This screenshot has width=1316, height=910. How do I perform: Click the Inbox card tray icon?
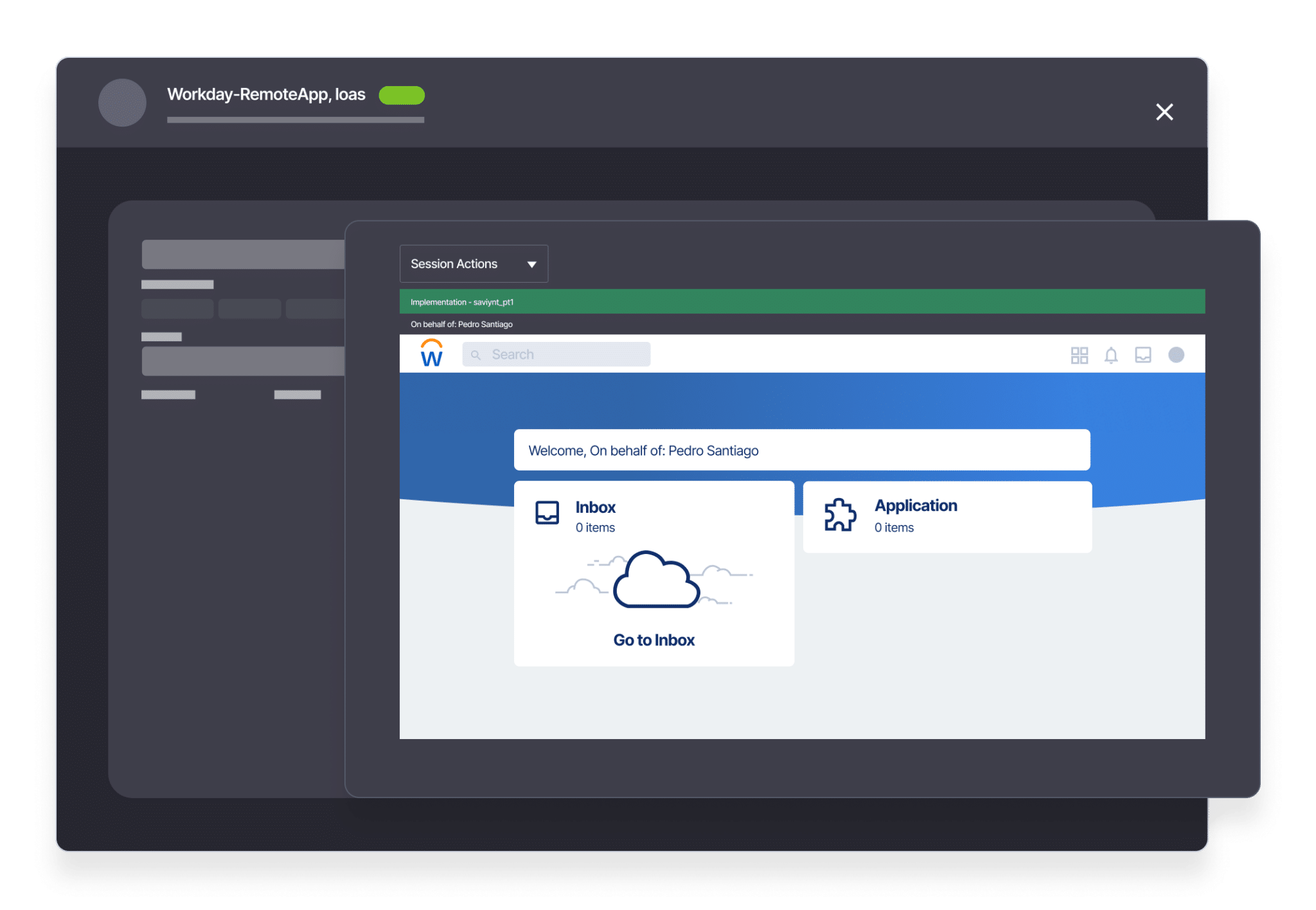coord(547,513)
